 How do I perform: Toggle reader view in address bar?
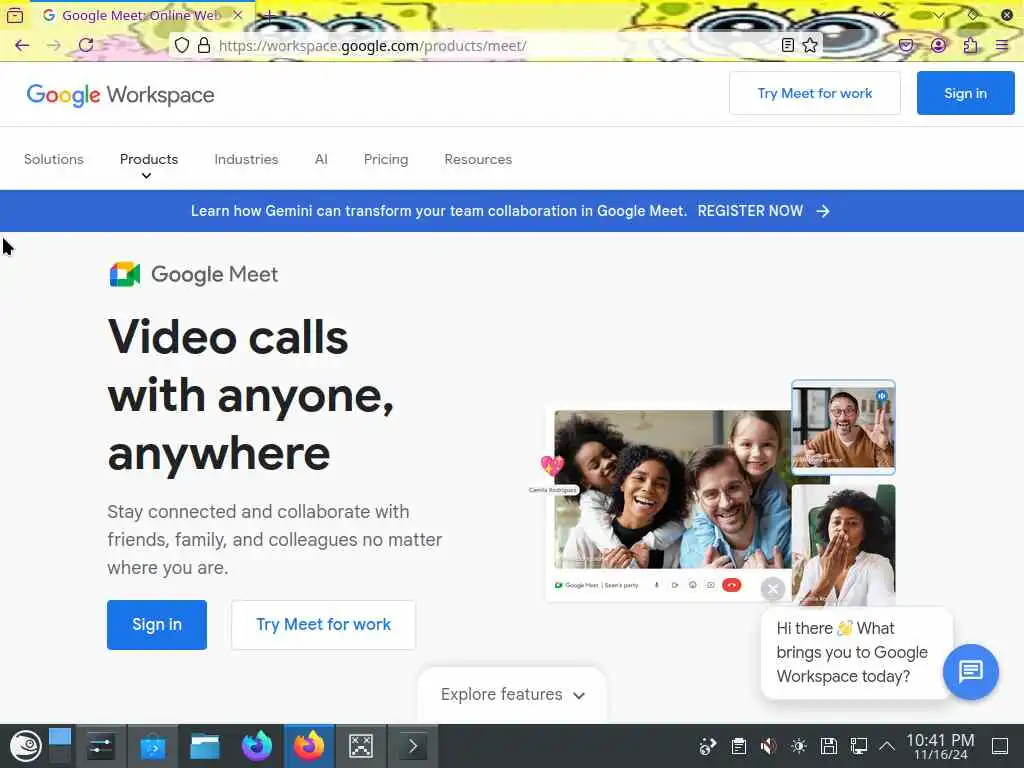pos(788,45)
